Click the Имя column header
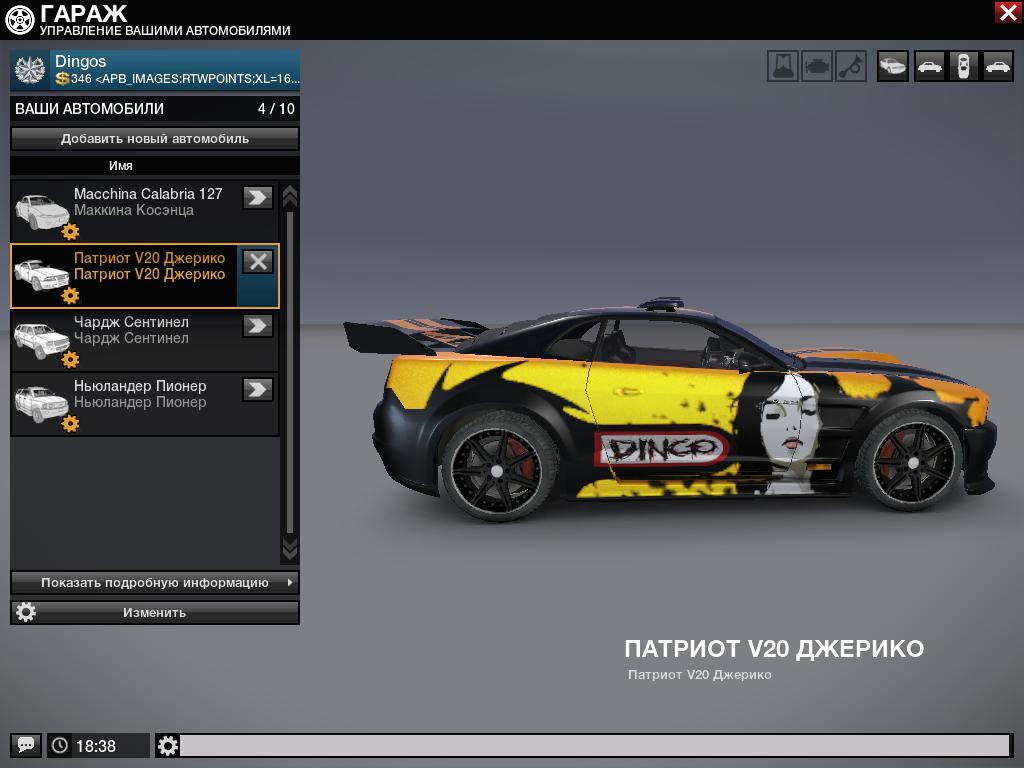This screenshot has width=1024, height=768. [x=121, y=166]
